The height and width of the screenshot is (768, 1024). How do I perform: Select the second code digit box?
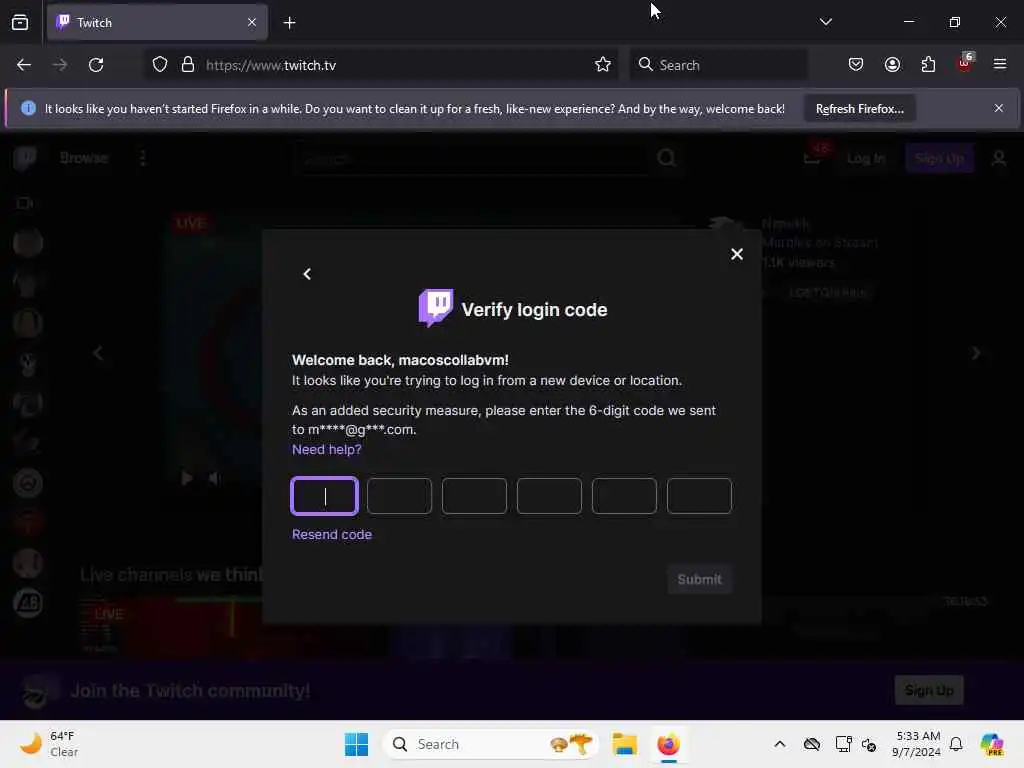point(399,496)
